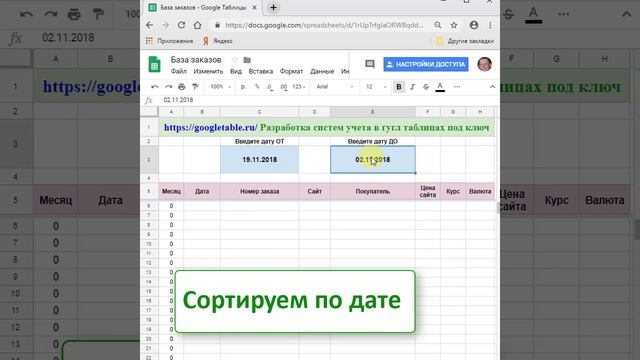Viewport: 640px width, 360px height.
Task: Bookmark this page with the star icon
Action: 454,25
